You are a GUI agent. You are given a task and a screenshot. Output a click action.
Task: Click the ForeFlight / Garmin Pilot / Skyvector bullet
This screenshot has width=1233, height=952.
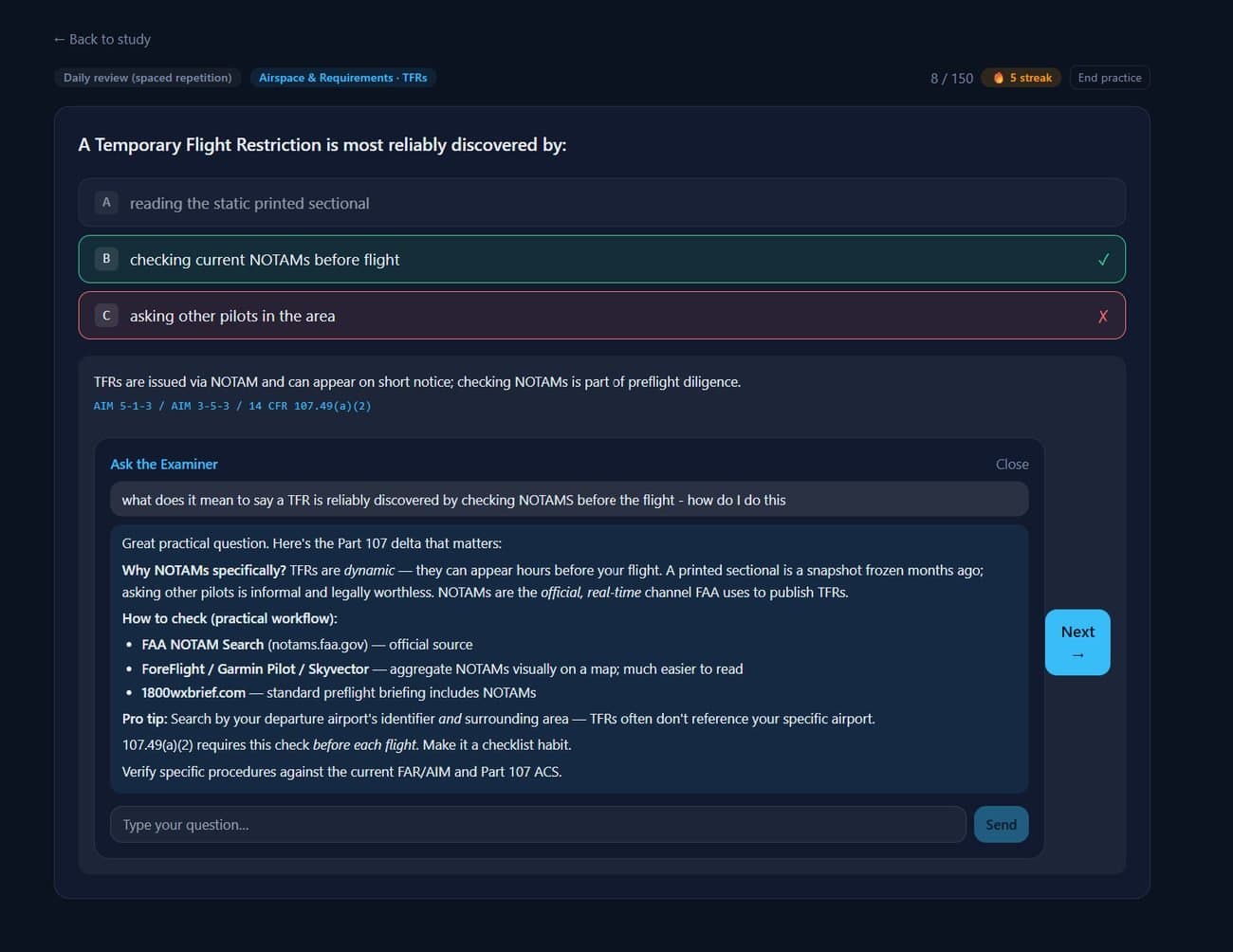(442, 668)
